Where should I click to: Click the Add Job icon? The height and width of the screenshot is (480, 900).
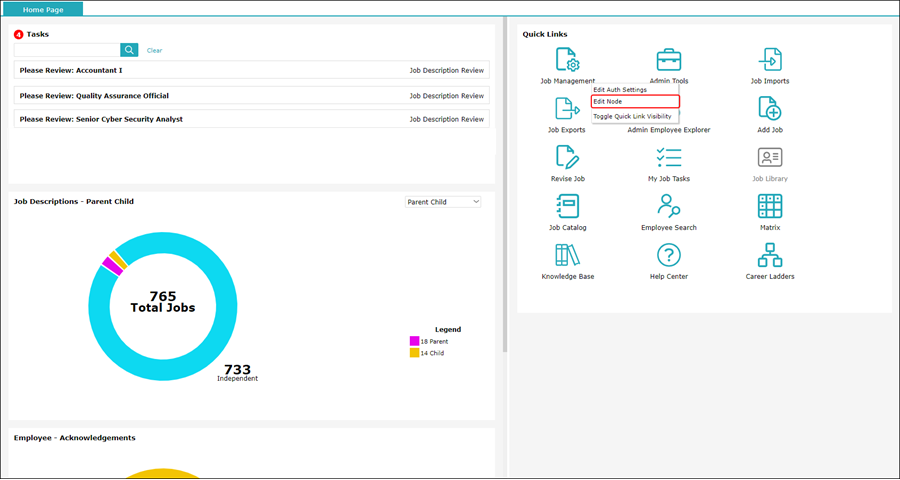pos(769,108)
